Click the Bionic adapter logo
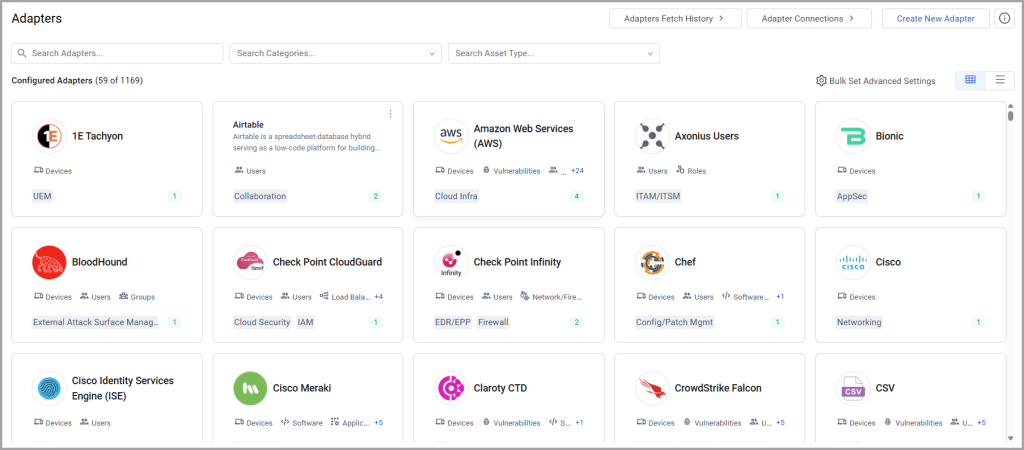 click(854, 136)
